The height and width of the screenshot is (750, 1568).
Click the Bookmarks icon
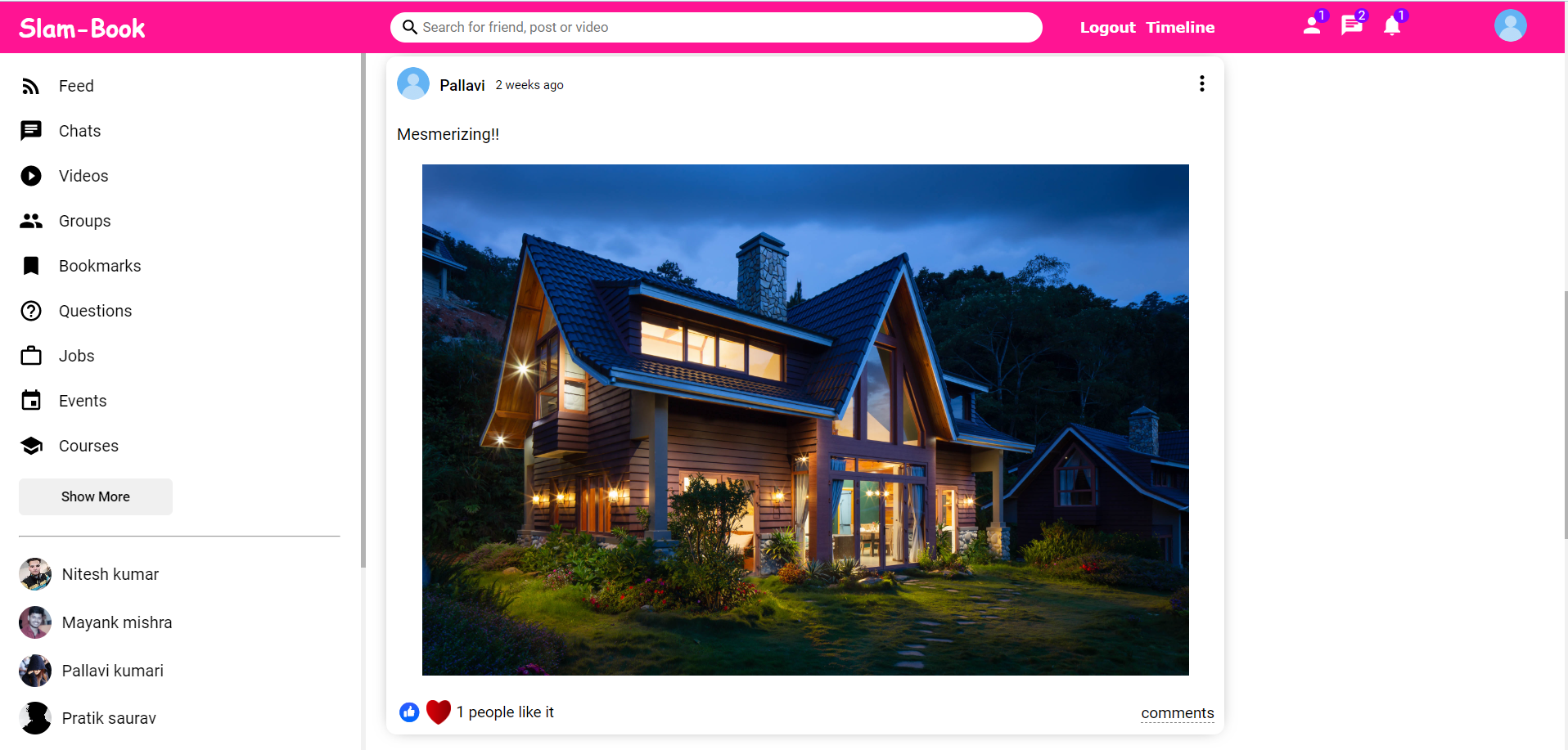click(31, 266)
